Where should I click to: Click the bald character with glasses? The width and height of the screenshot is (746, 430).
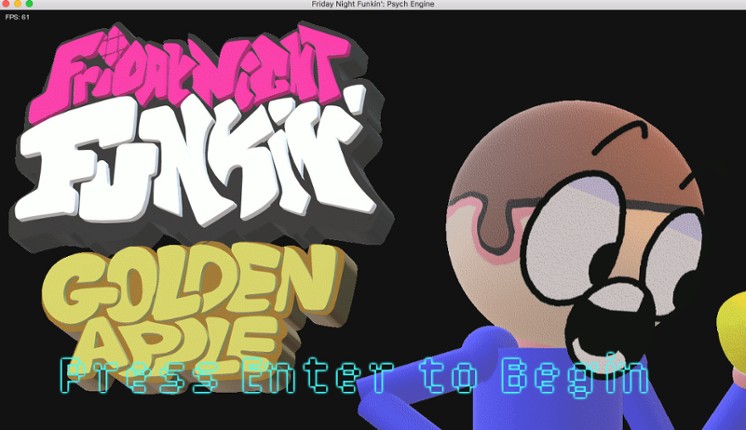[x=552, y=266]
